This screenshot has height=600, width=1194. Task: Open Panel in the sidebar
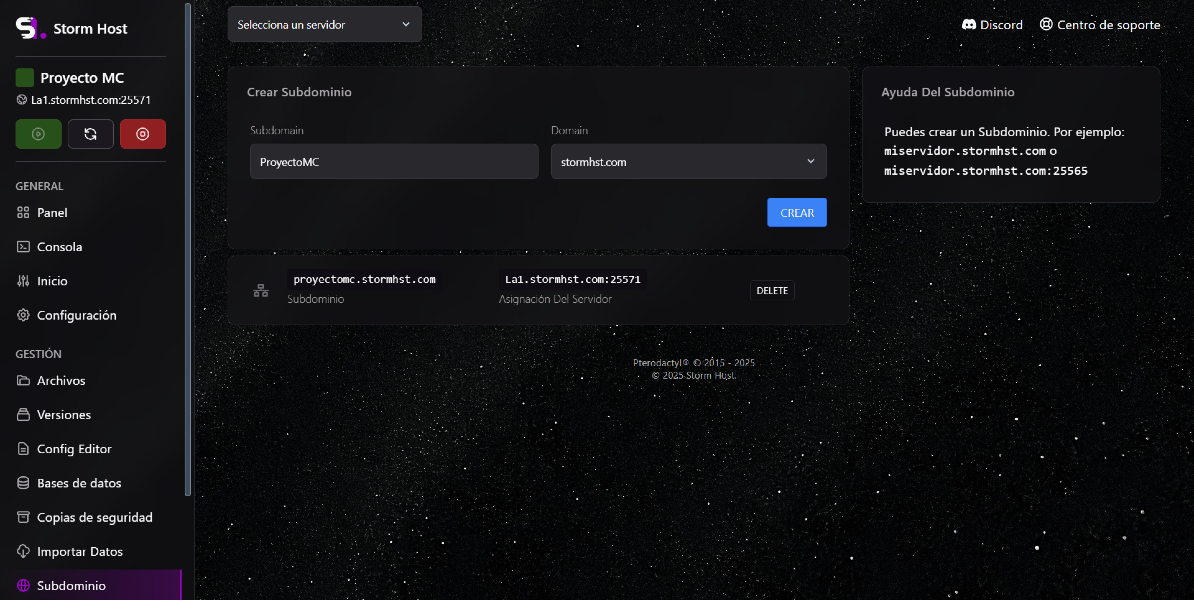click(52, 213)
